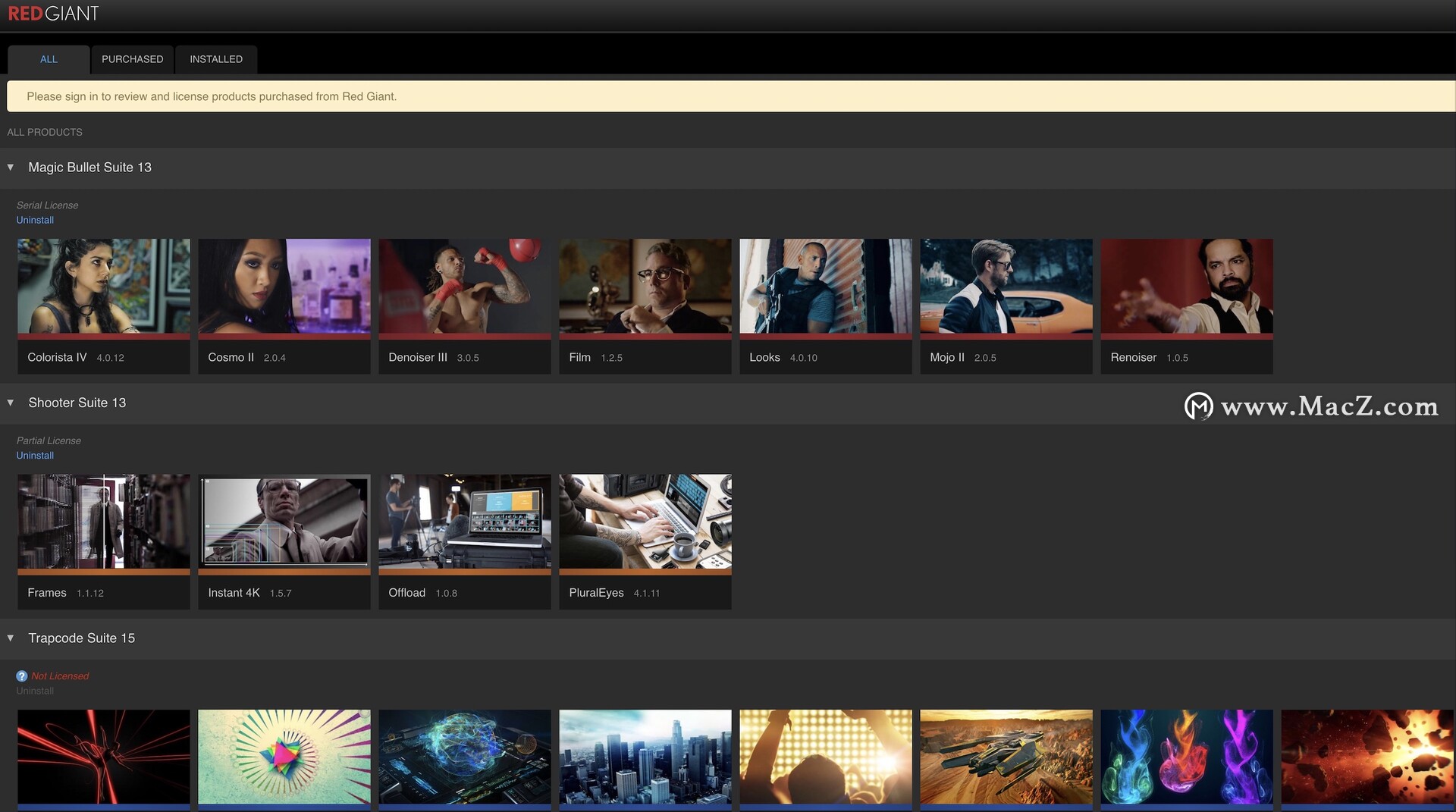Click the PluralEyes 4.1.11 label
The height and width of the screenshot is (812, 1456).
pyautogui.click(x=614, y=593)
